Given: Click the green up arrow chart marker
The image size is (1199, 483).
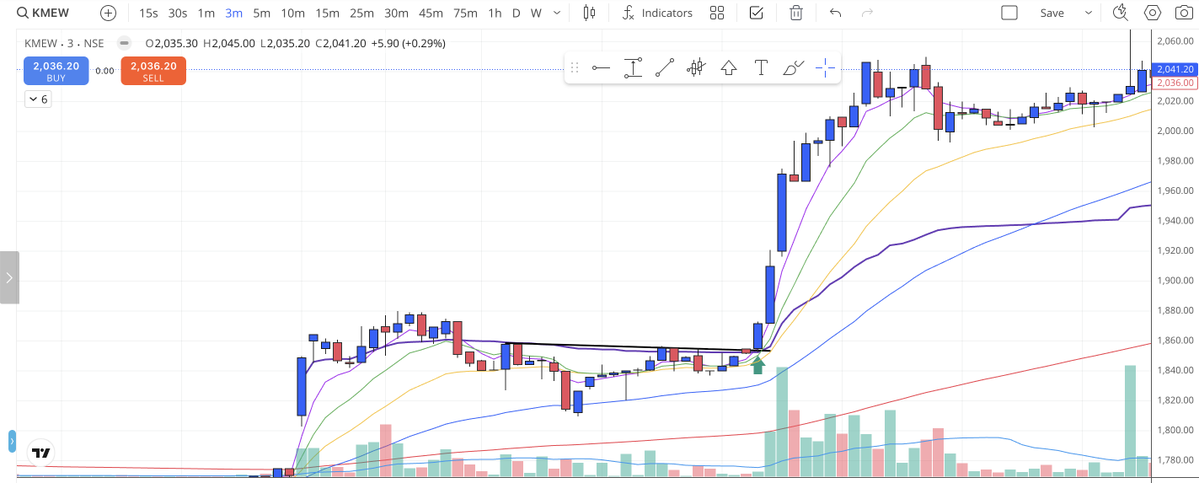Looking at the screenshot, I should click(758, 365).
